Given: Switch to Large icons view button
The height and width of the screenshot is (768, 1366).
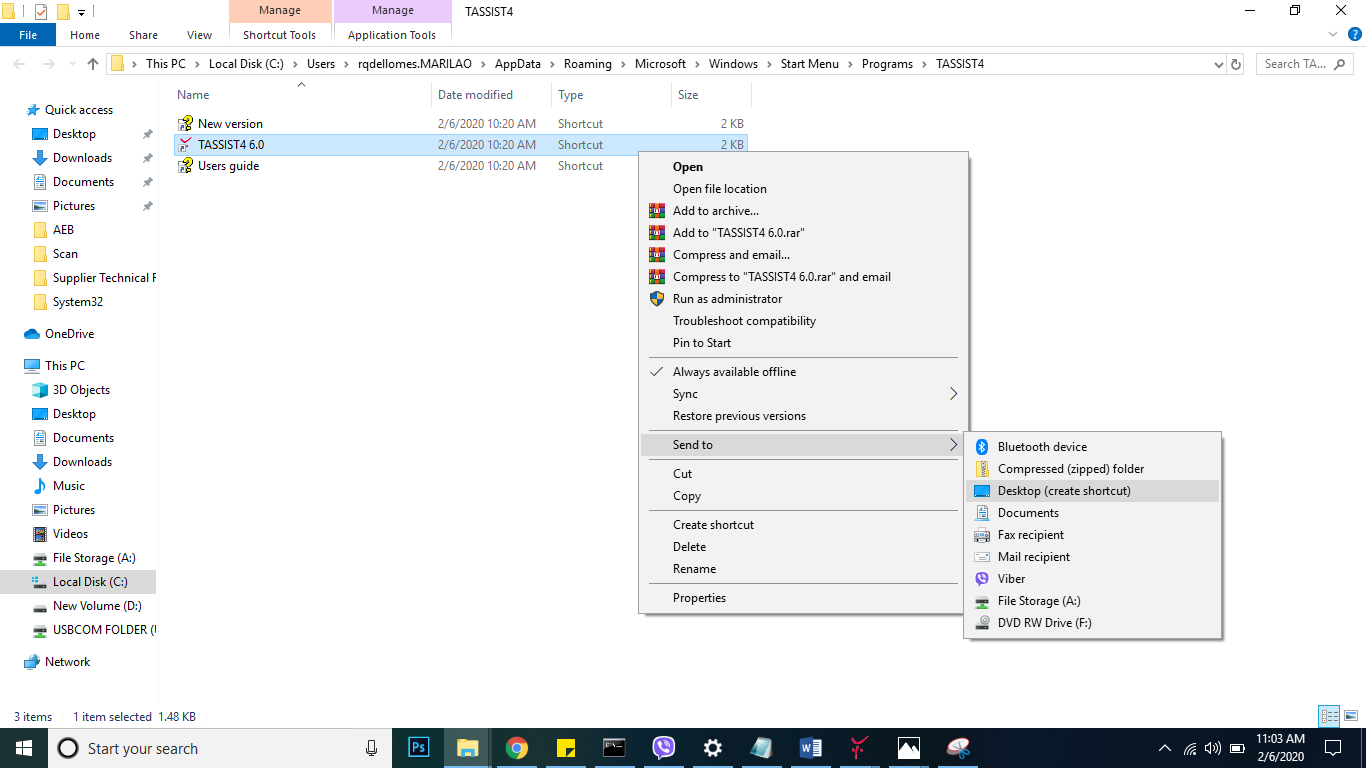Looking at the screenshot, I should point(1351,716).
